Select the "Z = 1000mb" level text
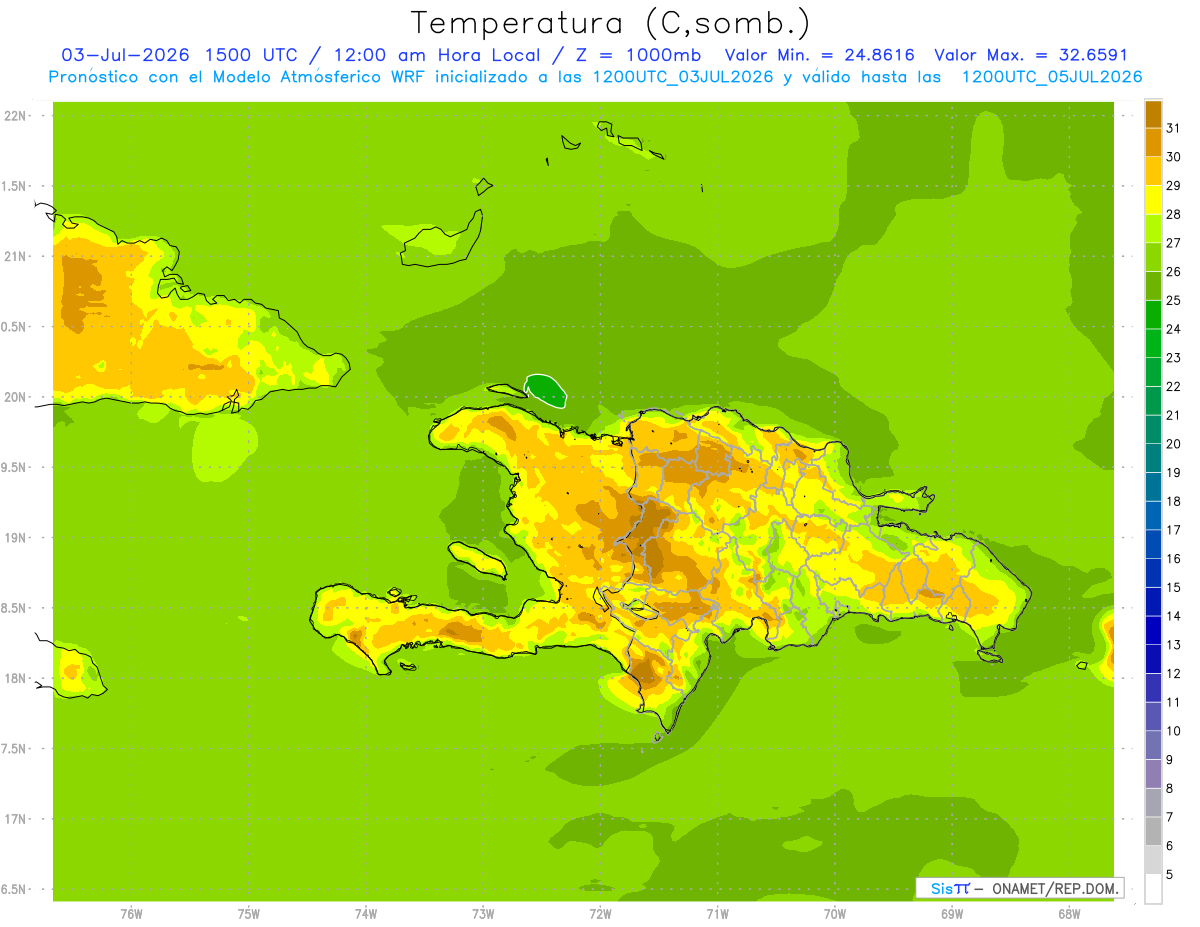1200x927 pixels. [638, 55]
